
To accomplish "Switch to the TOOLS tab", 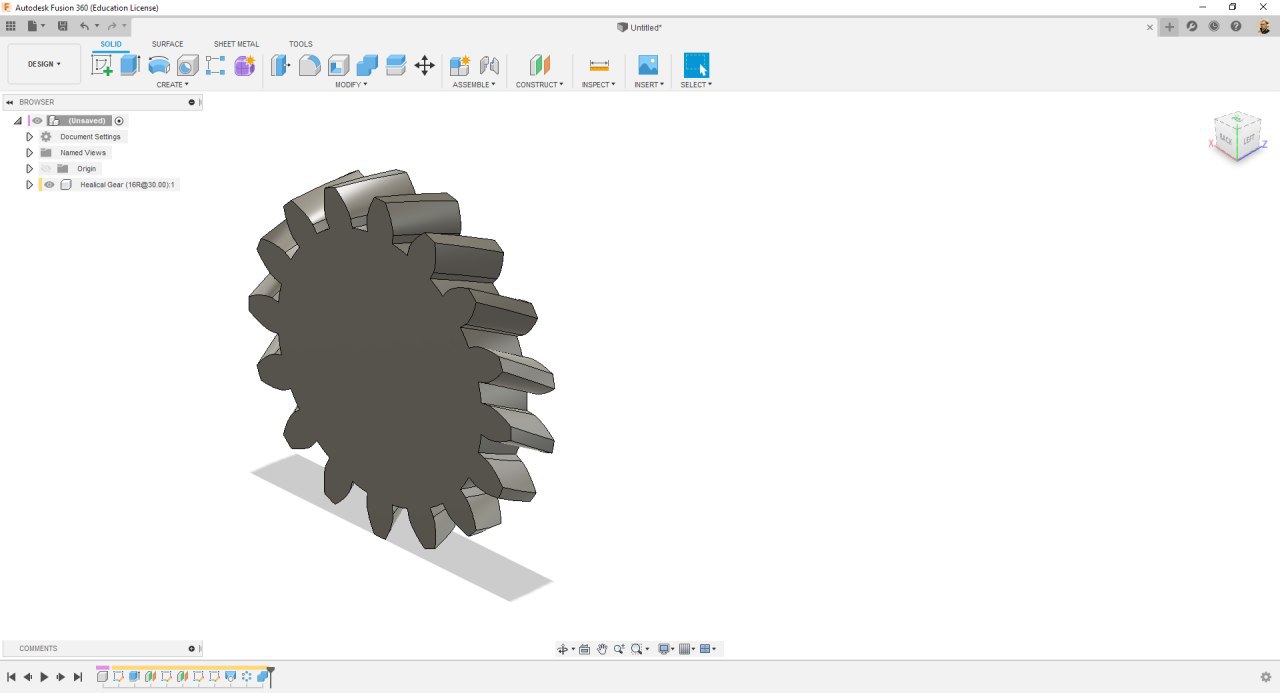I will (x=301, y=44).
